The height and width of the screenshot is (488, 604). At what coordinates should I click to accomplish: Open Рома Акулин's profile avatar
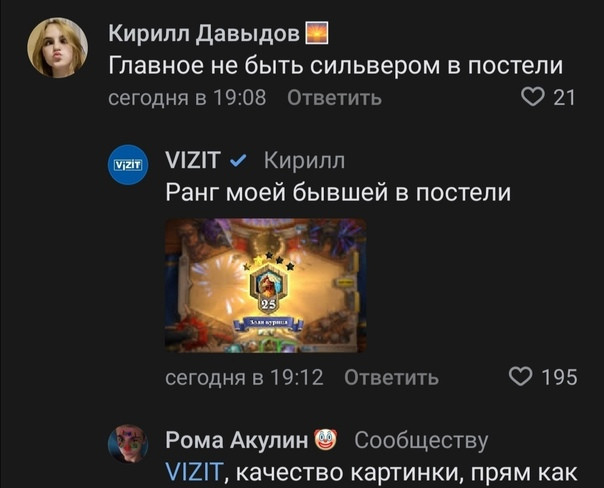(128, 443)
